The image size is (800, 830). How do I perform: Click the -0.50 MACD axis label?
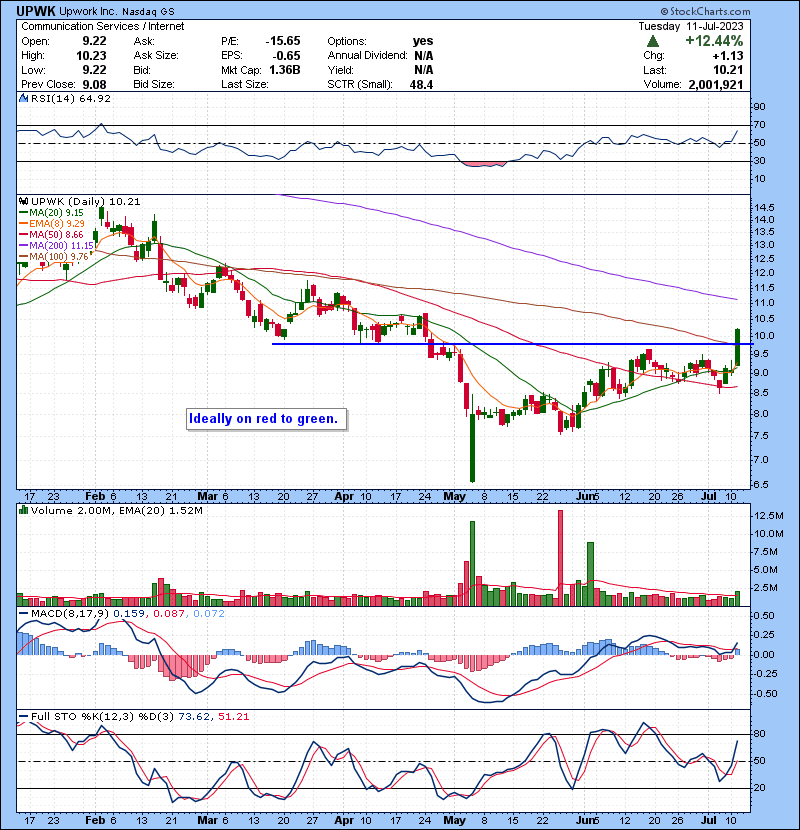763,693
